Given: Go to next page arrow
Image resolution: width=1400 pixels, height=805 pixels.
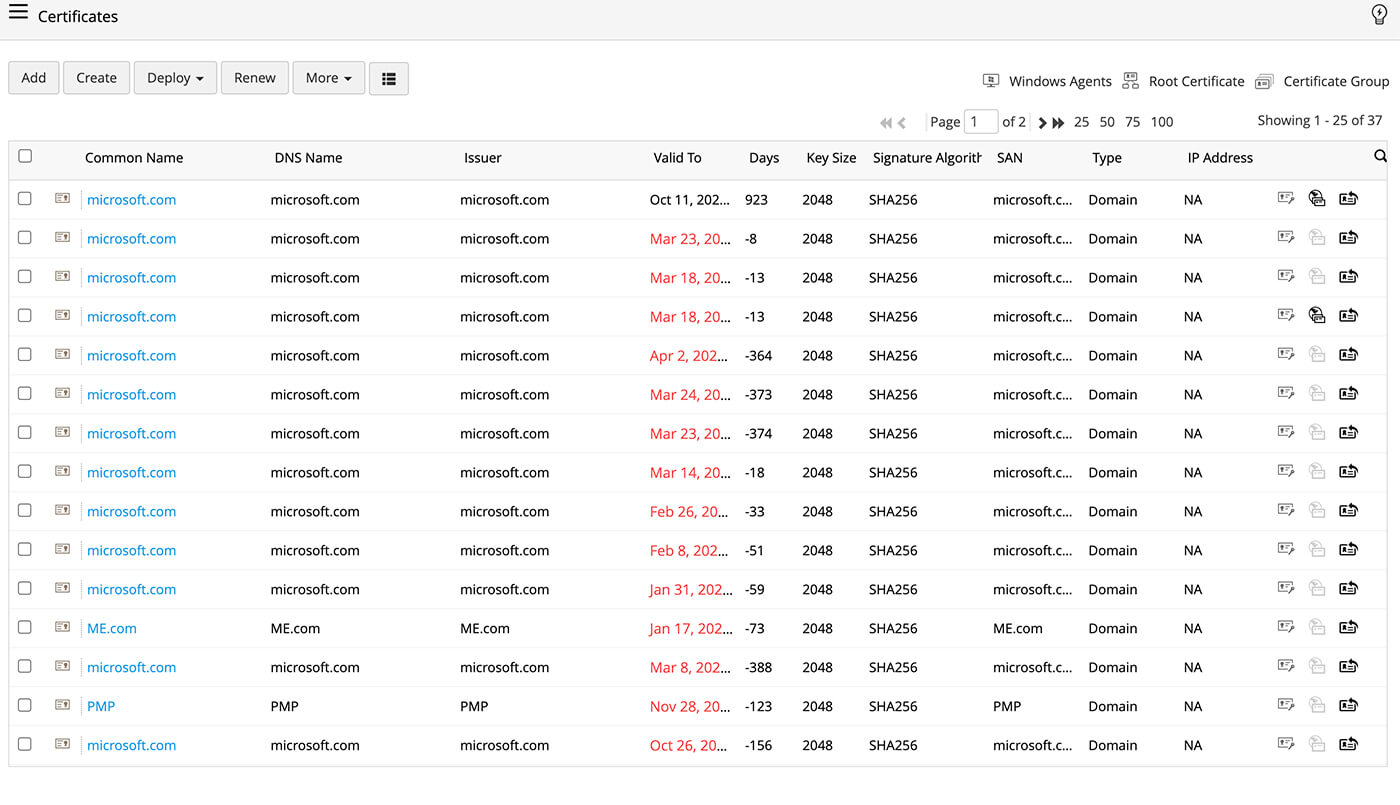Looking at the screenshot, I should click(x=1042, y=122).
